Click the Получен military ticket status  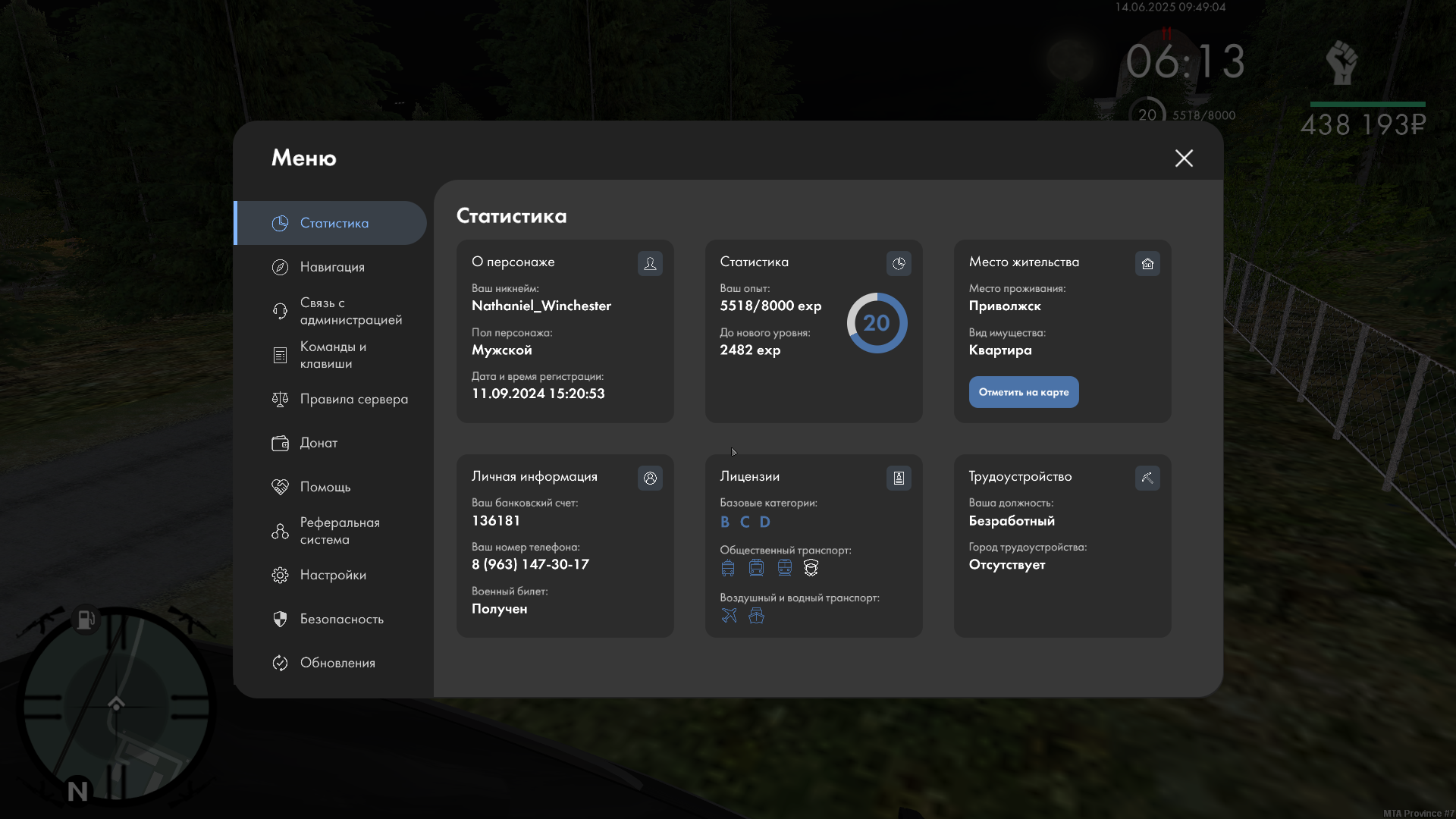click(500, 608)
